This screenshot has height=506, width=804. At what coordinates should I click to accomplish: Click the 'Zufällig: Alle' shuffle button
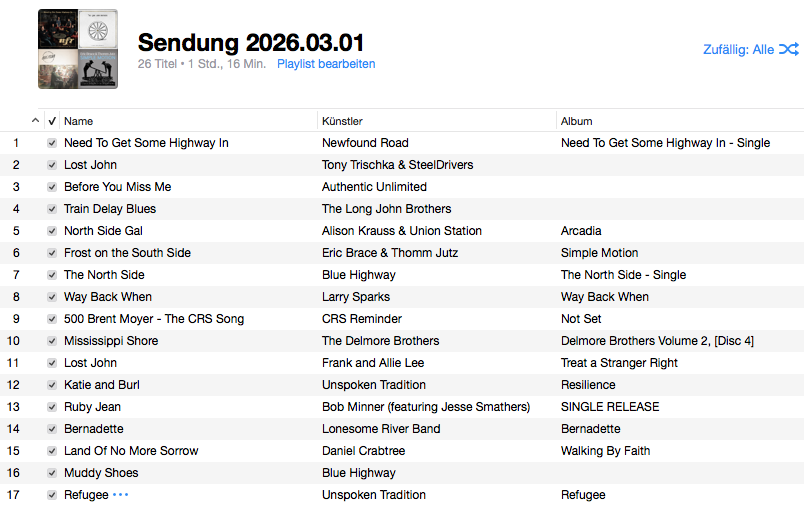[x=739, y=49]
